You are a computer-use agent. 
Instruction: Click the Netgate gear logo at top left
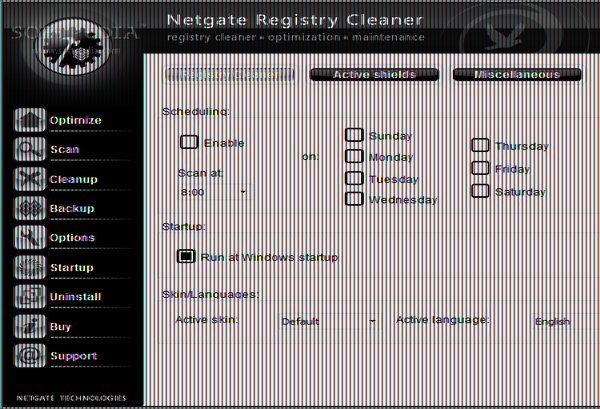(x=73, y=47)
